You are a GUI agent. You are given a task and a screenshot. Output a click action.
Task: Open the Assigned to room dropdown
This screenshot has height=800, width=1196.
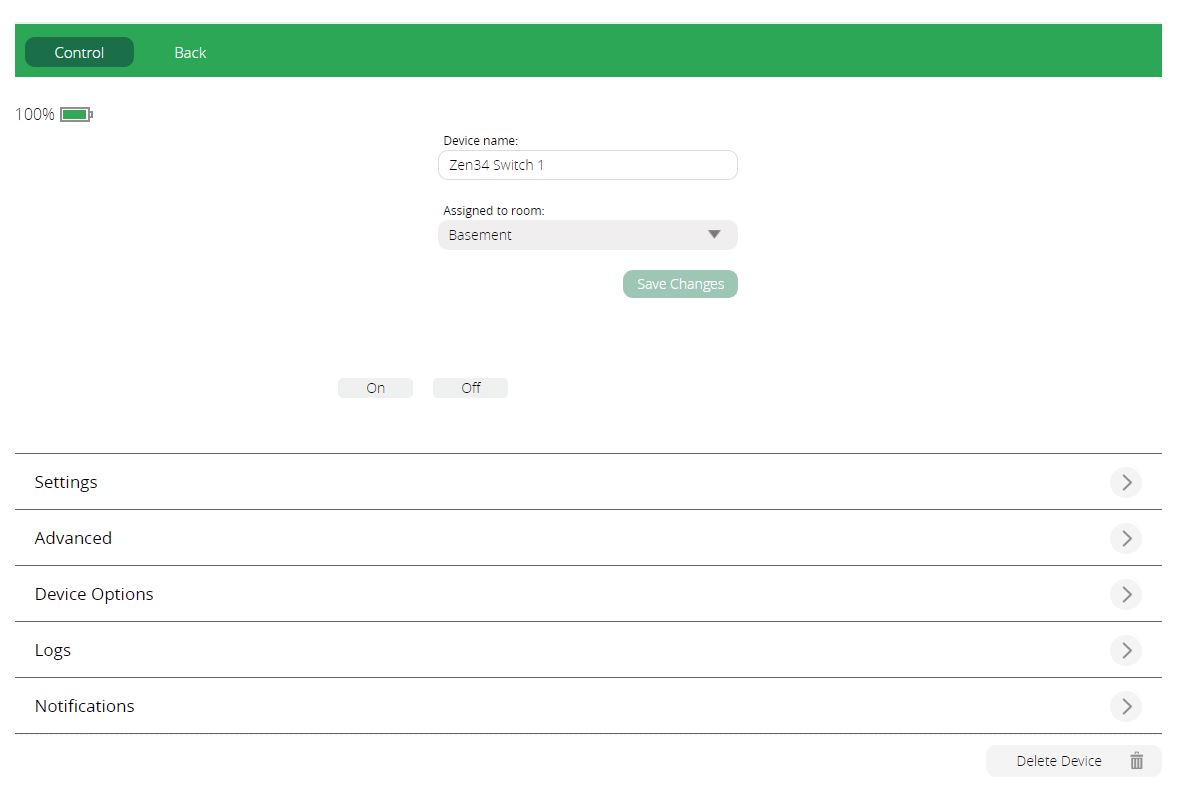587,235
